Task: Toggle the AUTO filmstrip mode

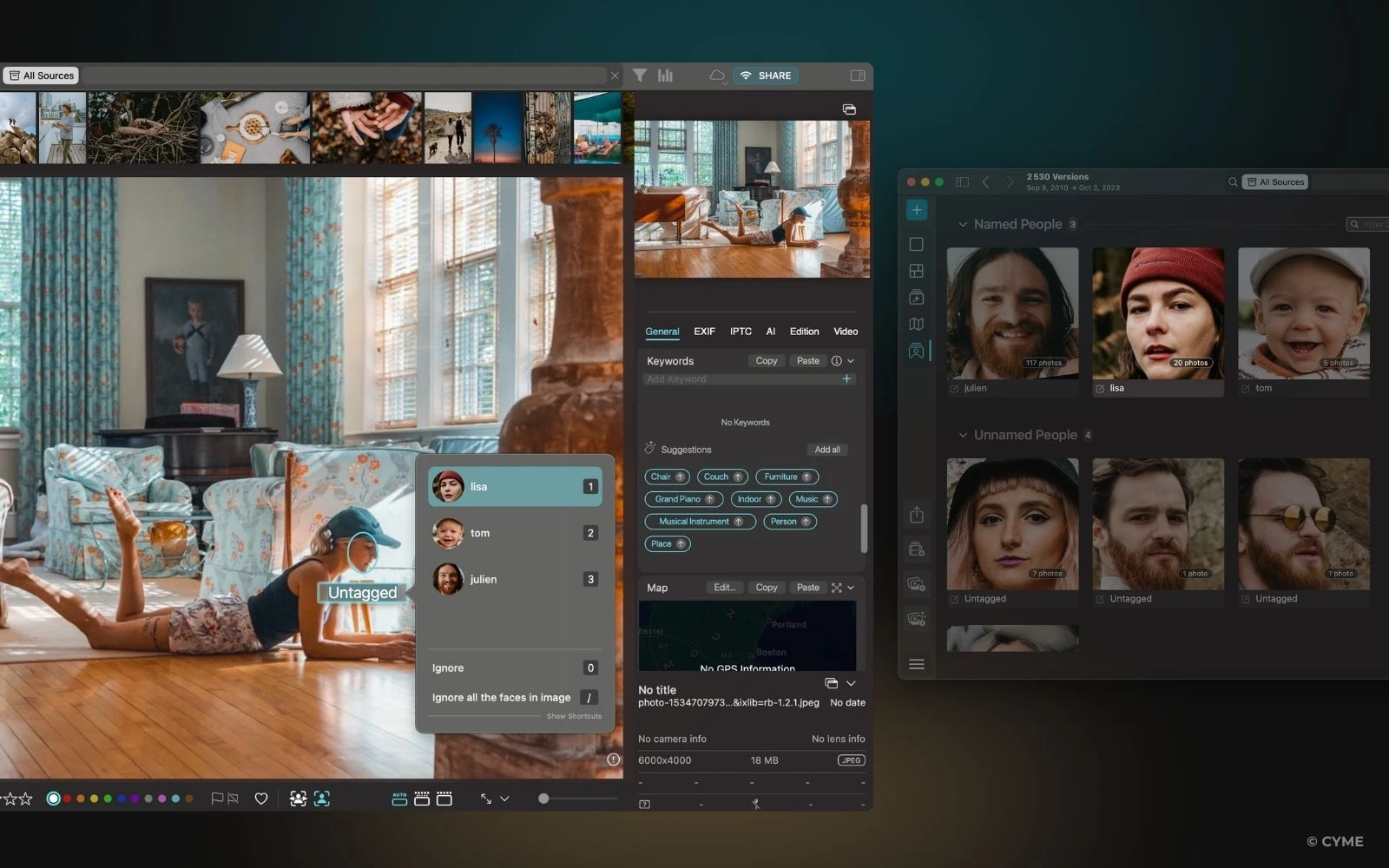Action: [399, 799]
